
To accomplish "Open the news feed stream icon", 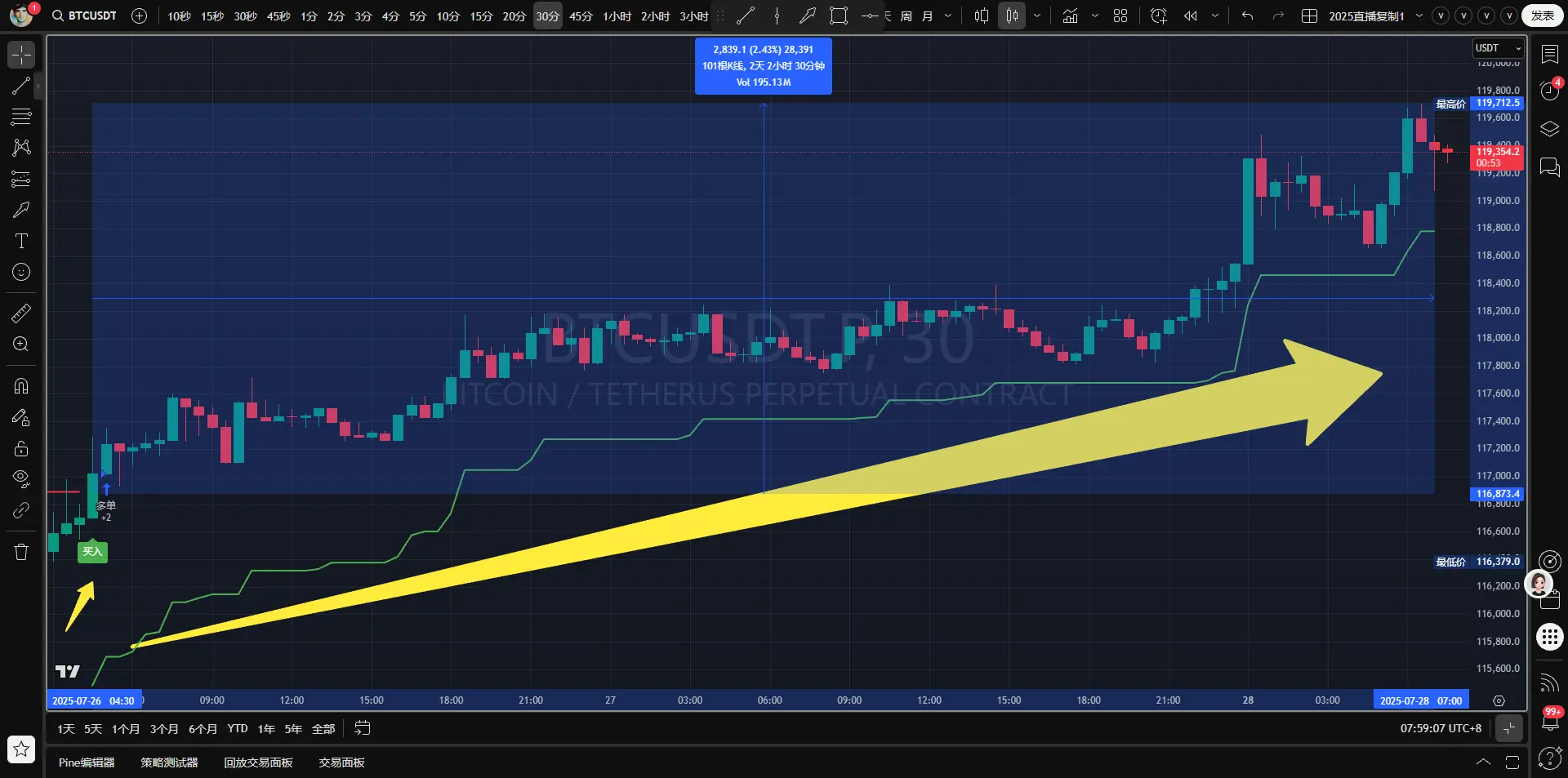I will click(1549, 682).
